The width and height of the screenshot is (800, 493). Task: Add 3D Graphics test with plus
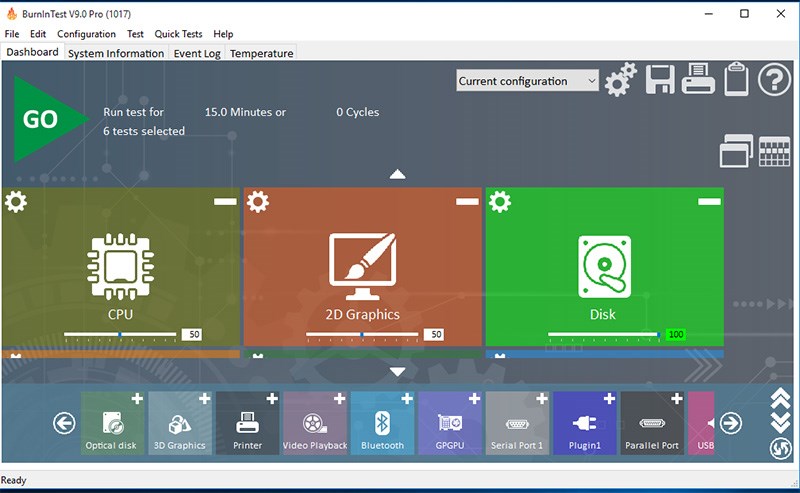coord(205,399)
